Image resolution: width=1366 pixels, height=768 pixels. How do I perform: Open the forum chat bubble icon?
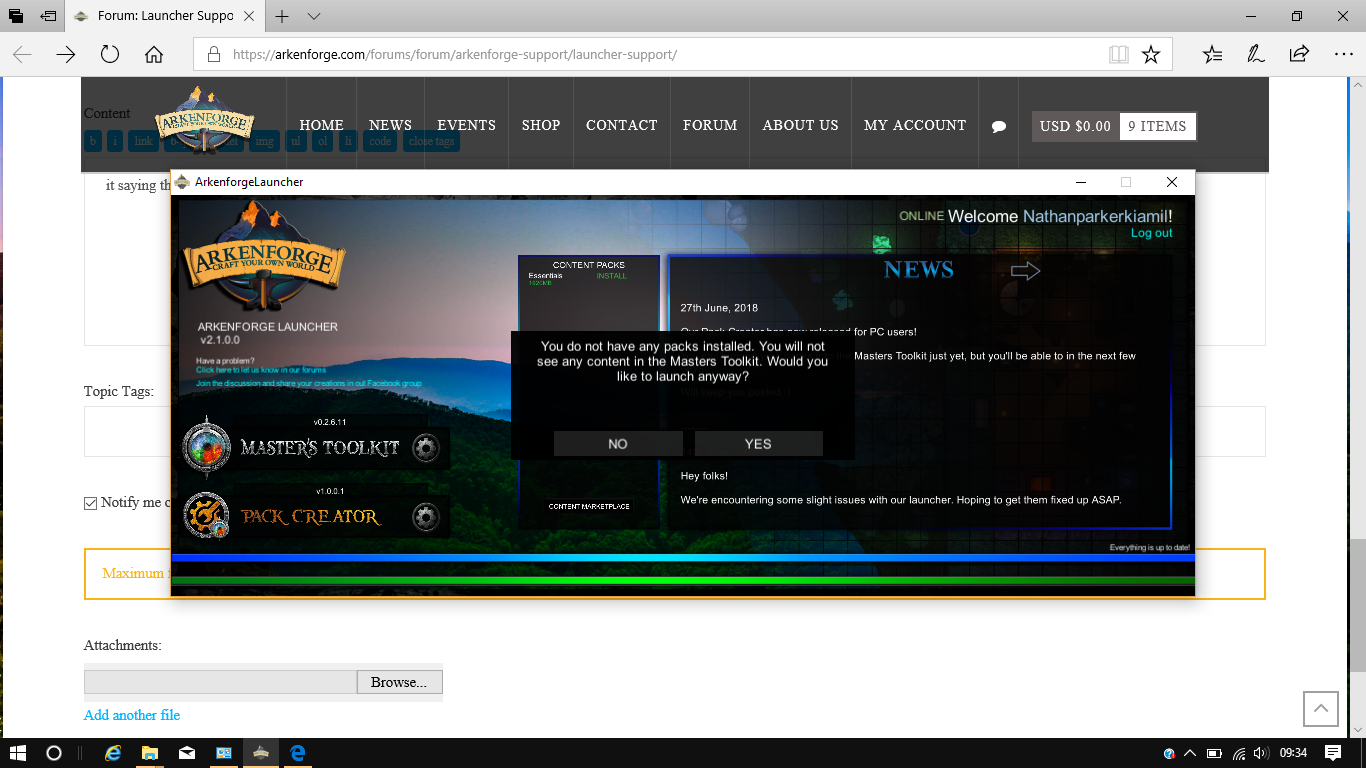998,127
